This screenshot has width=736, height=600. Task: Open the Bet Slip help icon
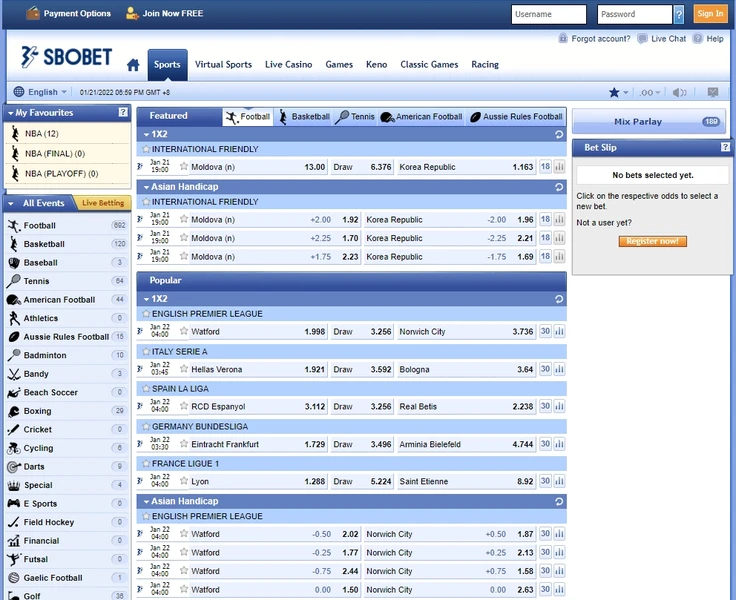tap(725, 147)
